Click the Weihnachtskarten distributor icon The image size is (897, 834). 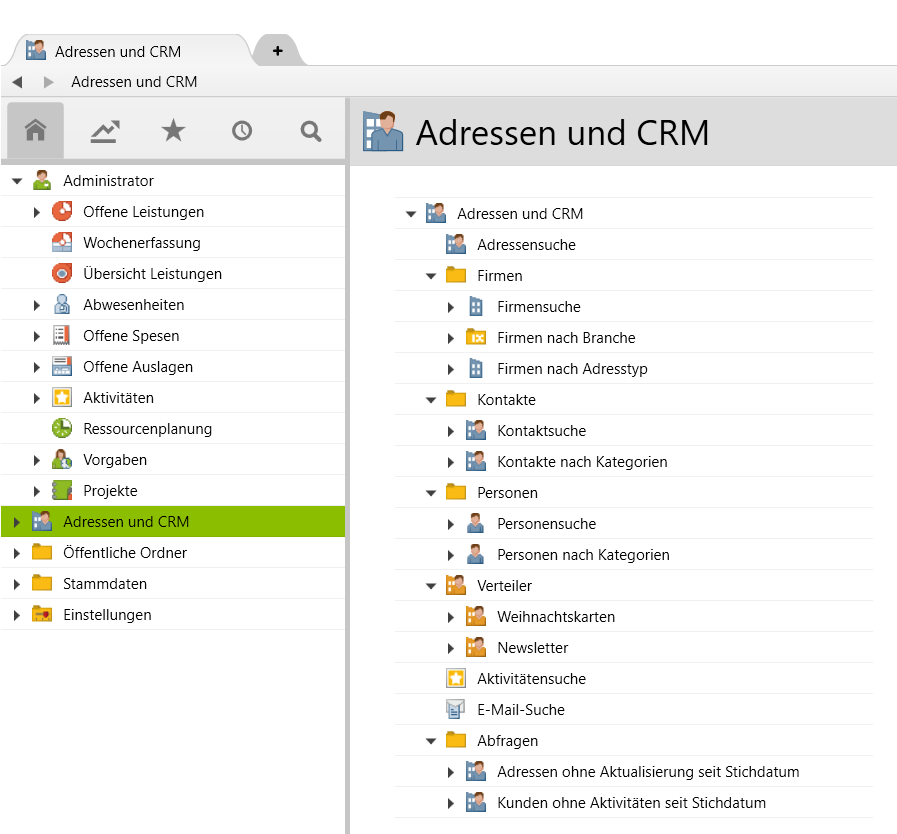(475, 616)
